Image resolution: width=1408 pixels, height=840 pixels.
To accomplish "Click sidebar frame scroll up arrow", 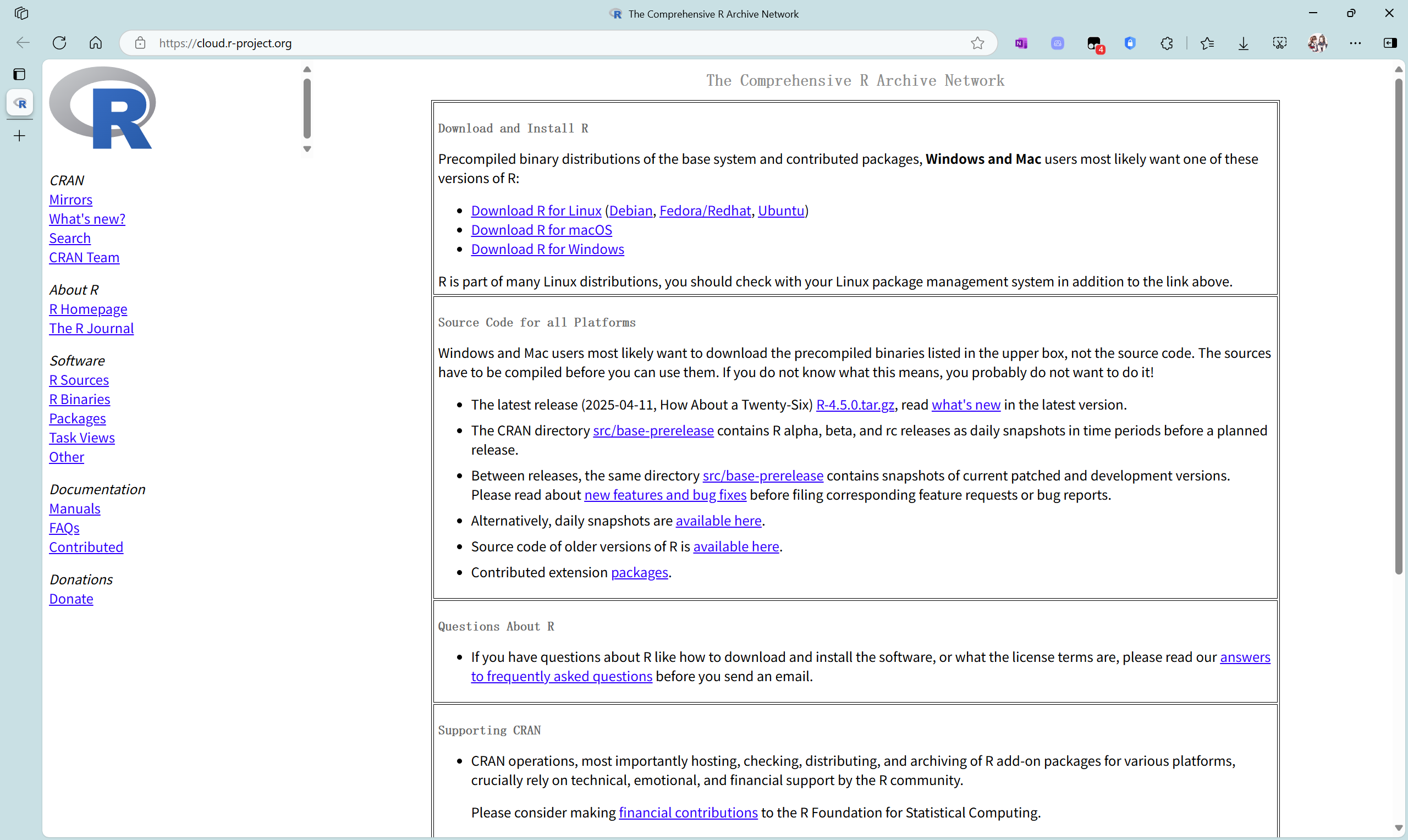I will [307, 70].
